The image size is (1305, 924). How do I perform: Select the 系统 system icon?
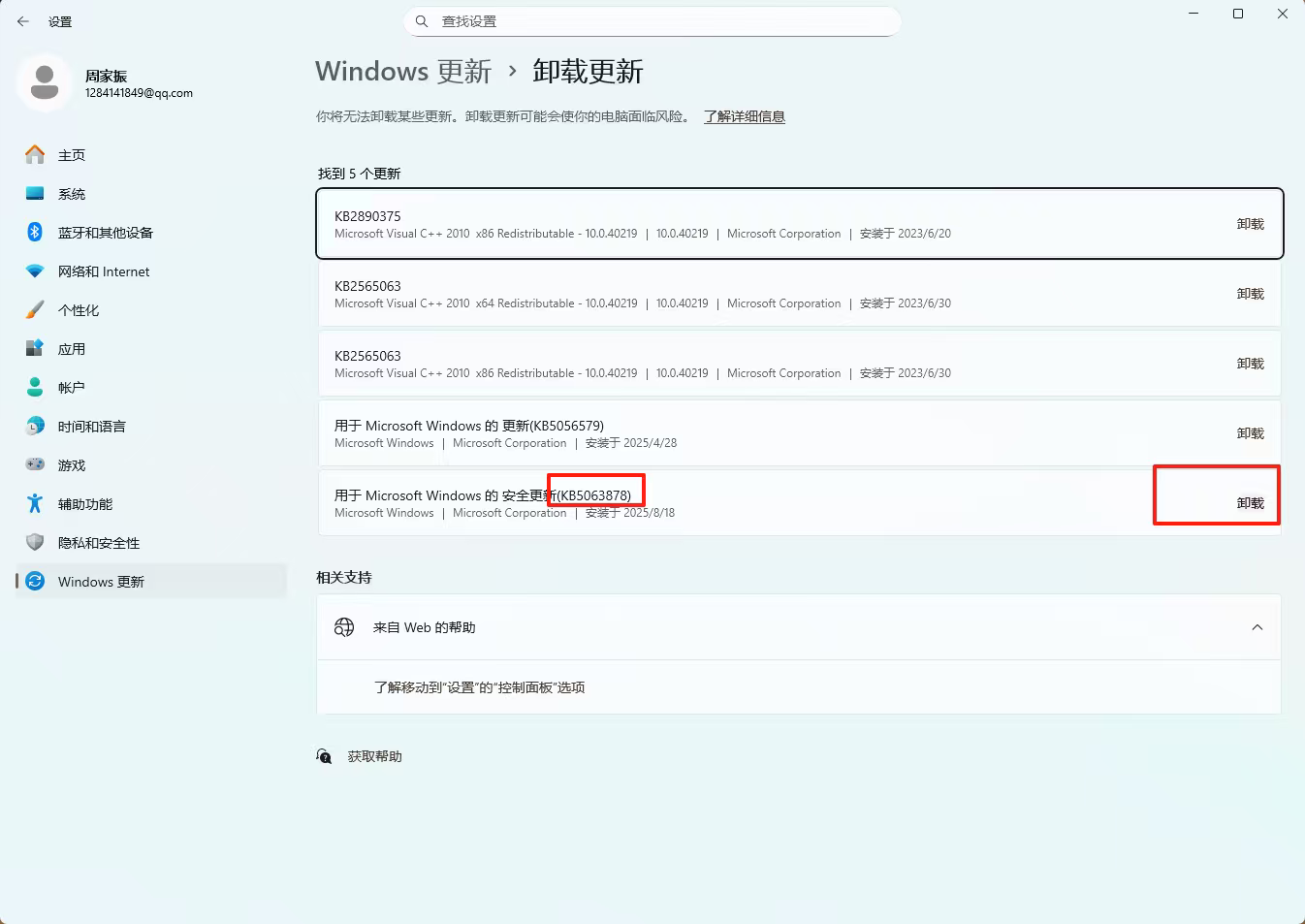(35, 194)
